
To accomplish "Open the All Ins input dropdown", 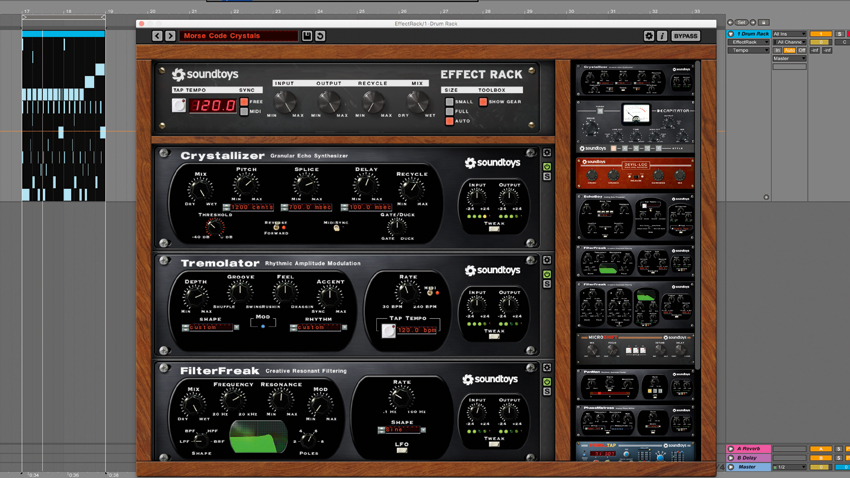I will [789, 34].
